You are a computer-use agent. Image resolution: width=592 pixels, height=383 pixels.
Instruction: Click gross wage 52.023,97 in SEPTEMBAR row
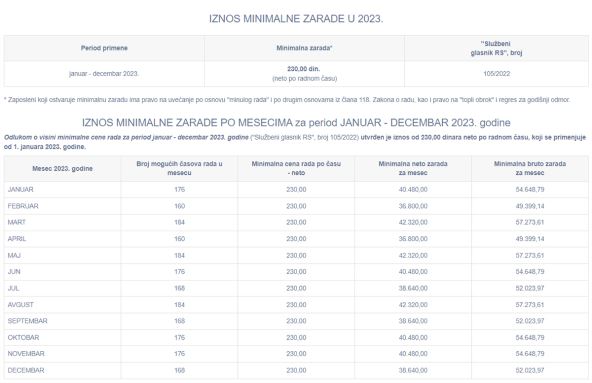click(x=530, y=321)
